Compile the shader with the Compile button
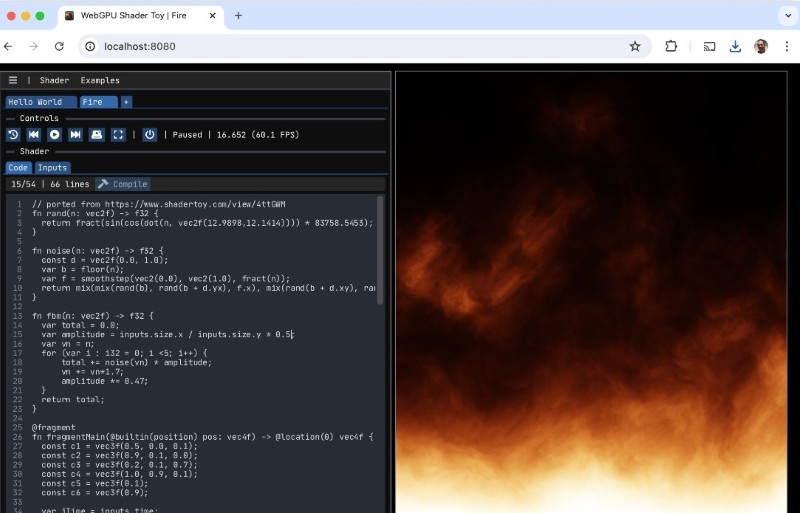This screenshot has width=800, height=513. [122, 184]
